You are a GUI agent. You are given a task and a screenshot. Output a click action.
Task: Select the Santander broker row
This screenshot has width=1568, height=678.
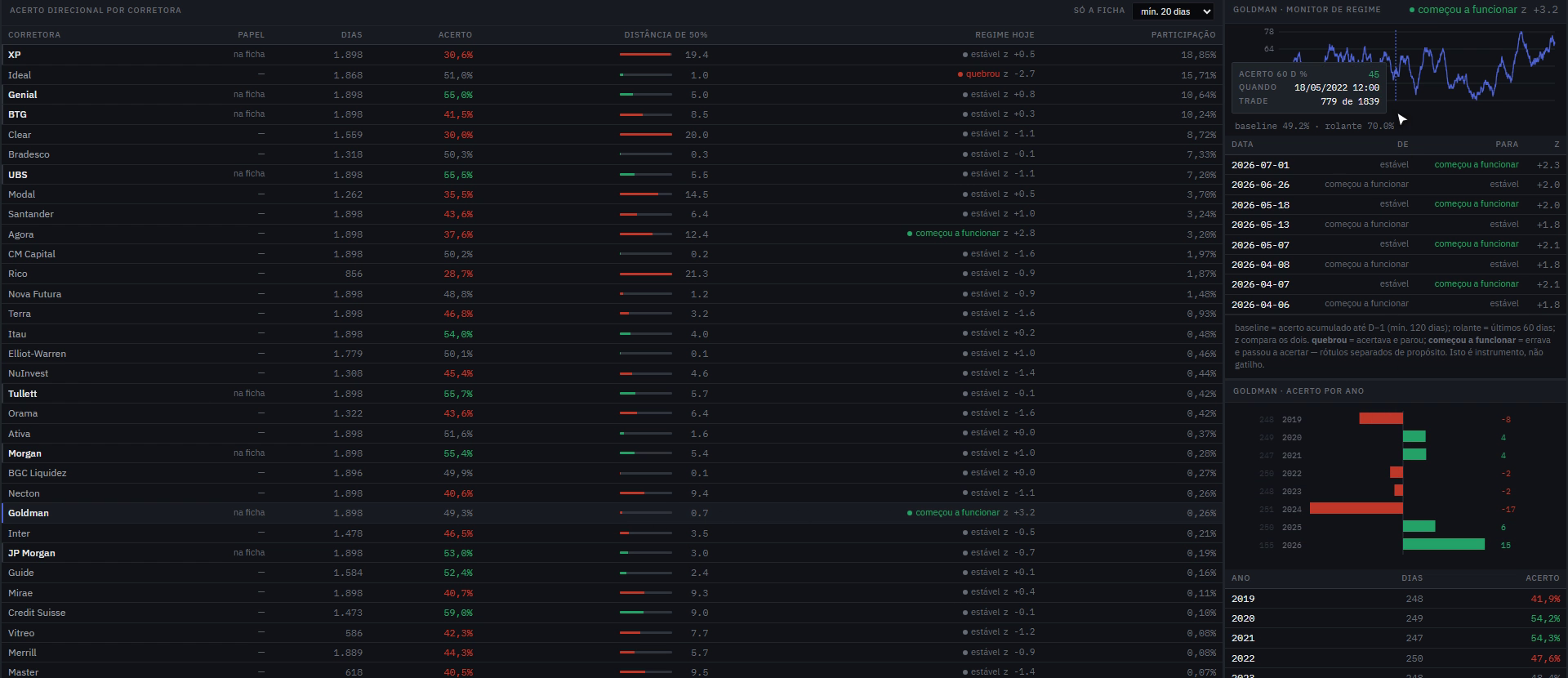[x=611, y=214]
